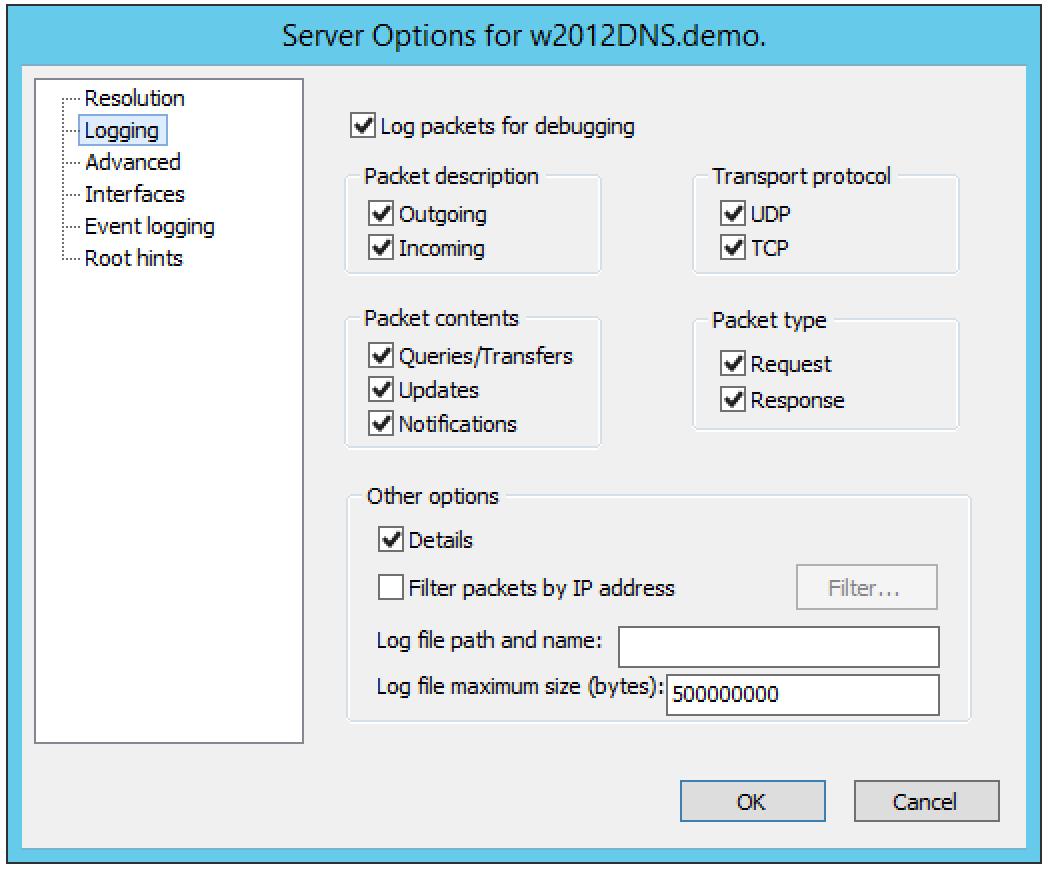
Task: Disable Outgoing packet logging
Action: 381,214
